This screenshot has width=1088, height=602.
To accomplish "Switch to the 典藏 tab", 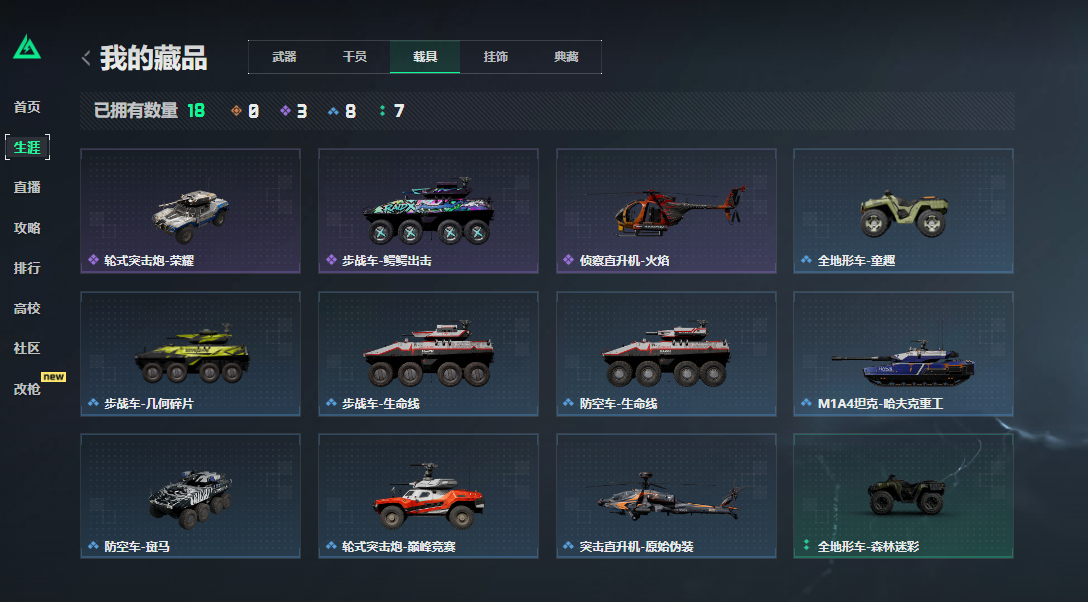I will (x=566, y=57).
